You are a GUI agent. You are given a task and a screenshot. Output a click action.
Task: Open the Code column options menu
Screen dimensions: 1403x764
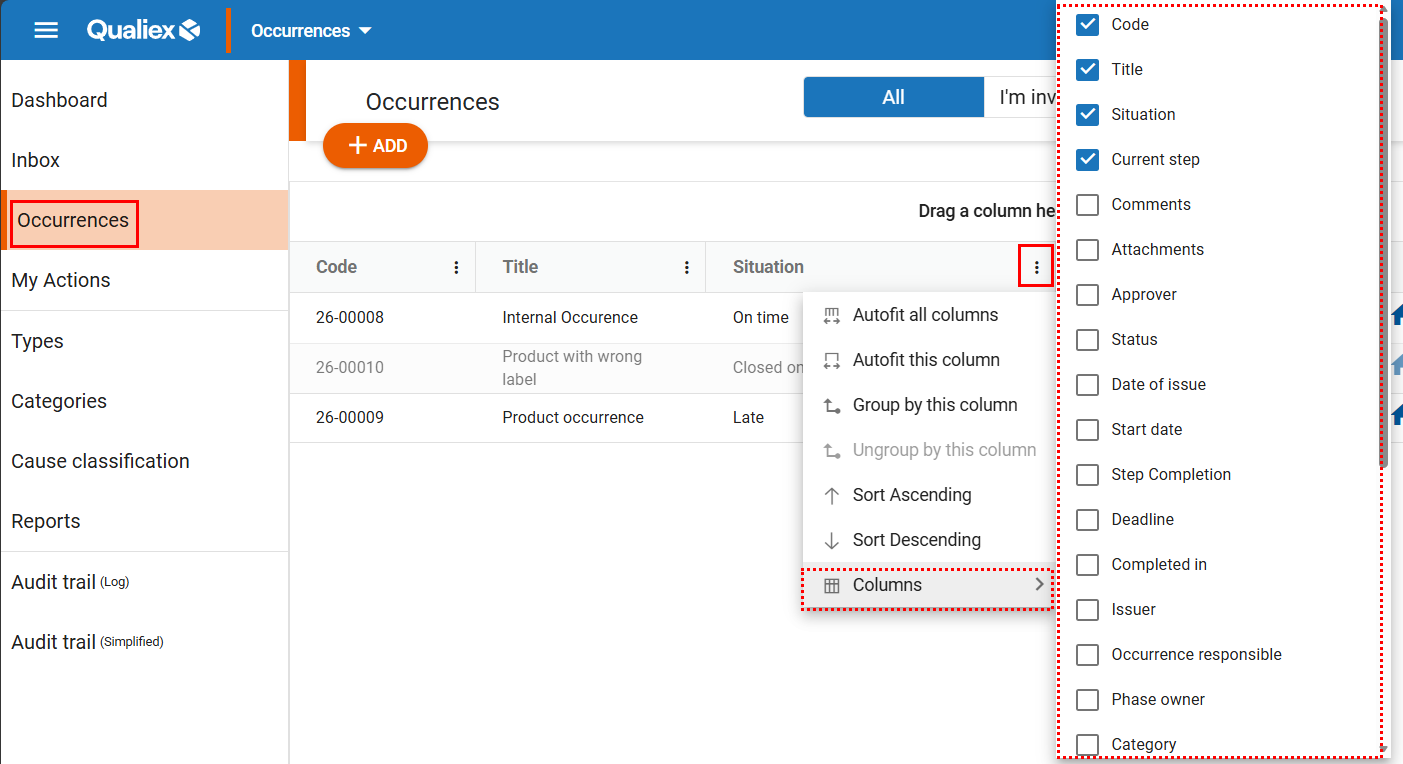click(x=456, y=267)
